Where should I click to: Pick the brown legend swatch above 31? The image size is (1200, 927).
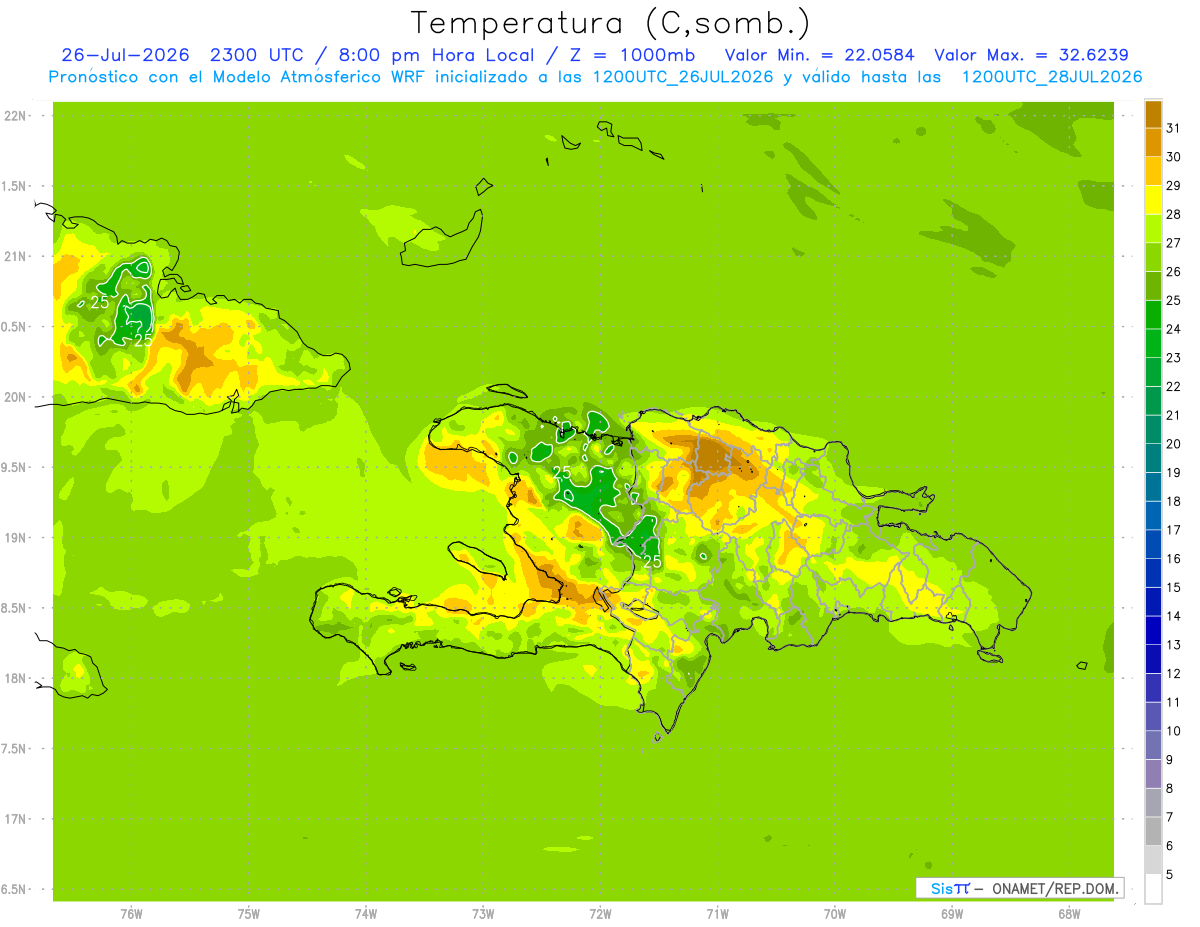point(1153,114)
